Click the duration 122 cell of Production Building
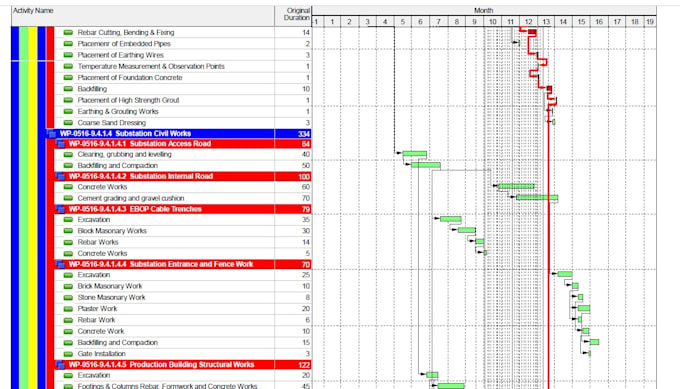This screenshot has width=680, height=389. click(x=293, y=365)
